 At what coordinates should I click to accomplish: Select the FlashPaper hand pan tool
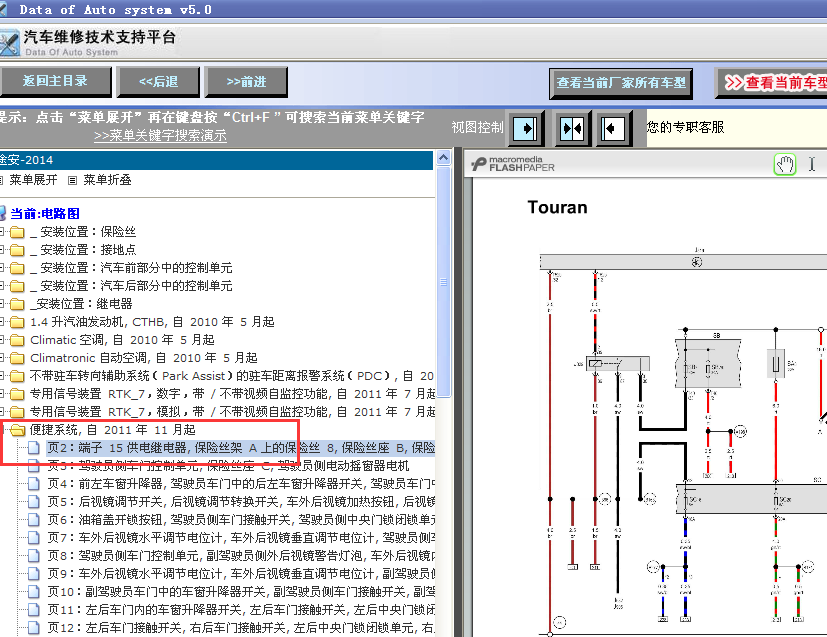click(x=784, y=165)
